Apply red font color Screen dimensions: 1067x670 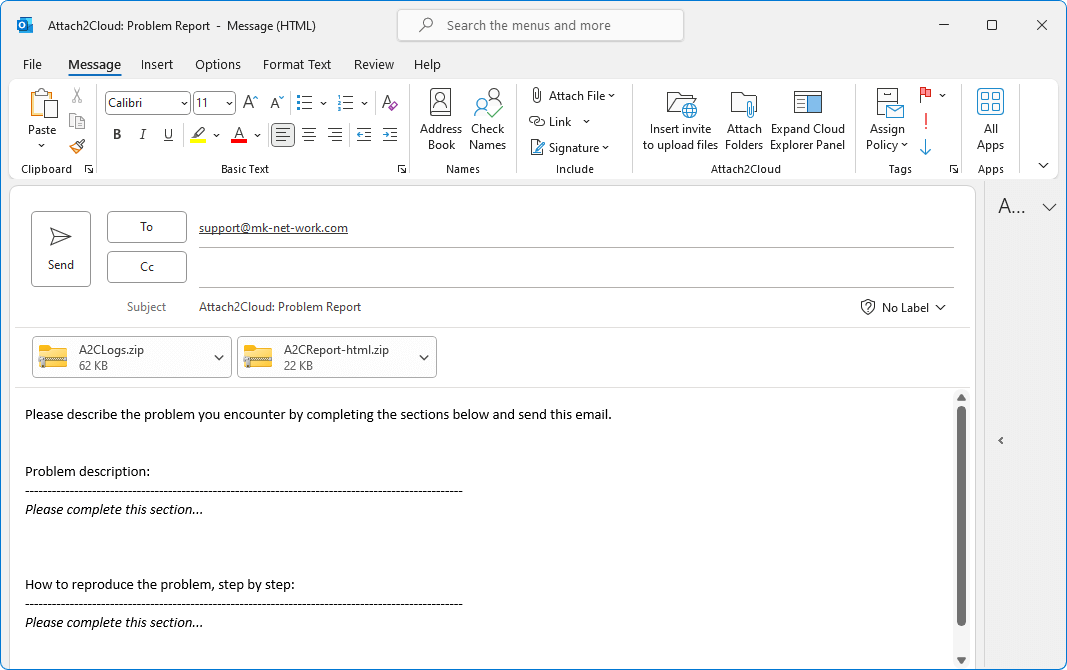click(239, 135)
